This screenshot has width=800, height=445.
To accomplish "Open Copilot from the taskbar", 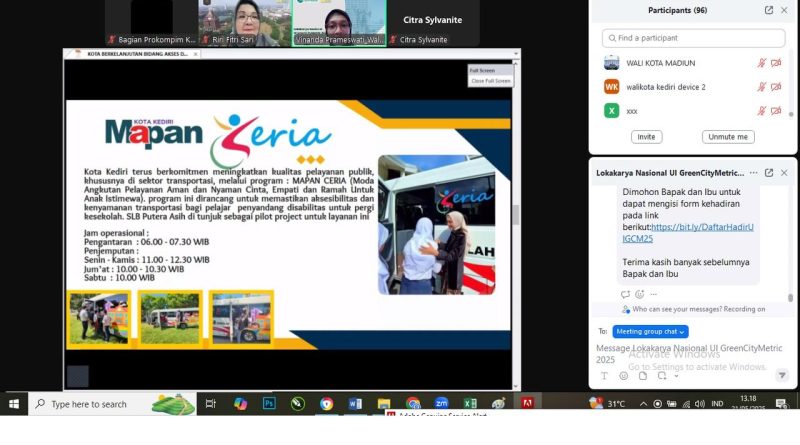I will [x=240, y=404].
